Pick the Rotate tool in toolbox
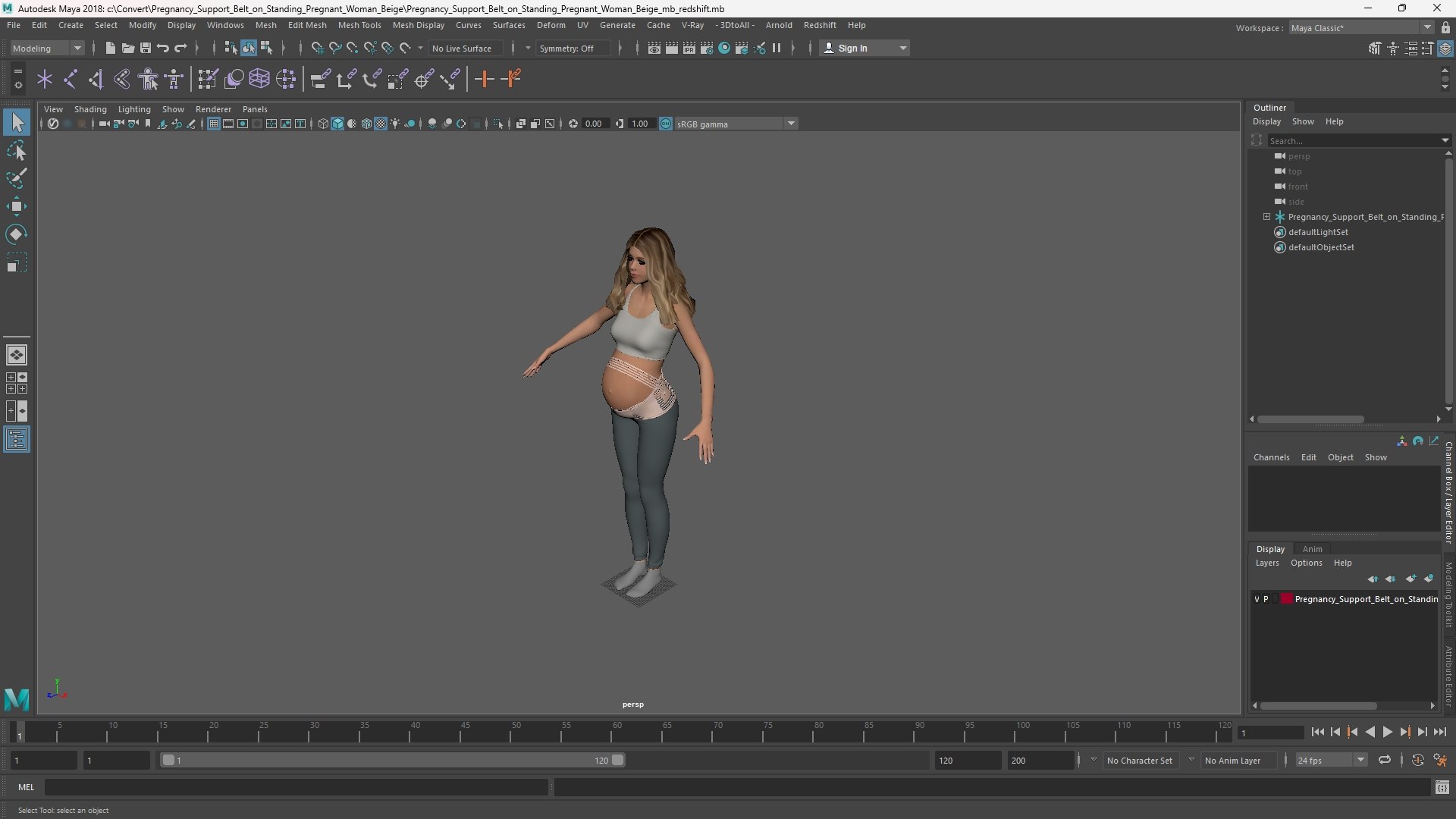 coord(17,234)
